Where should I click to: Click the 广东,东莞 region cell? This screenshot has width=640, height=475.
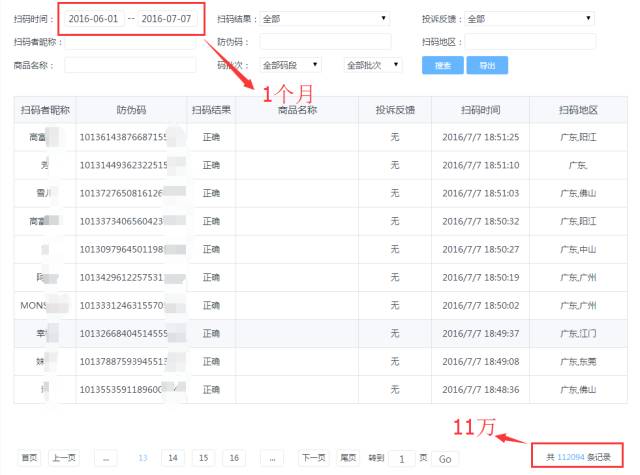(x=578, y=362)
